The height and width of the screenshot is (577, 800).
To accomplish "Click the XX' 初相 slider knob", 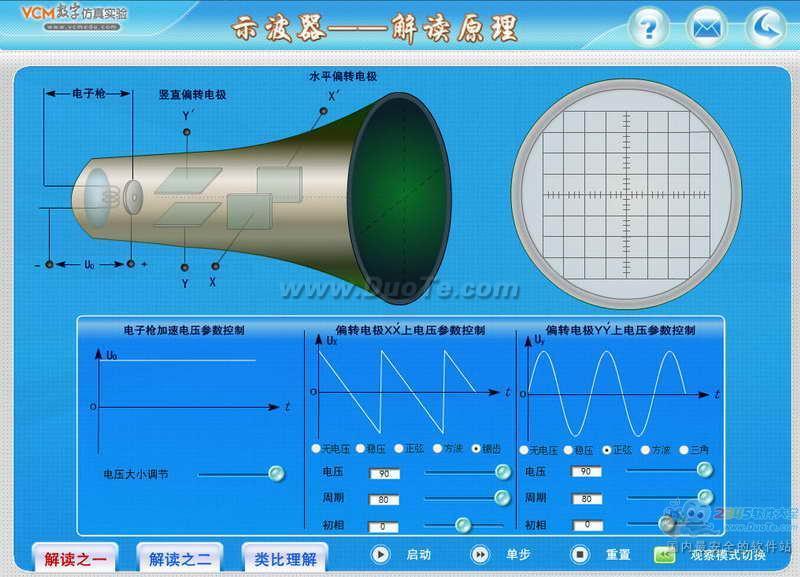I will pos(462,524).
